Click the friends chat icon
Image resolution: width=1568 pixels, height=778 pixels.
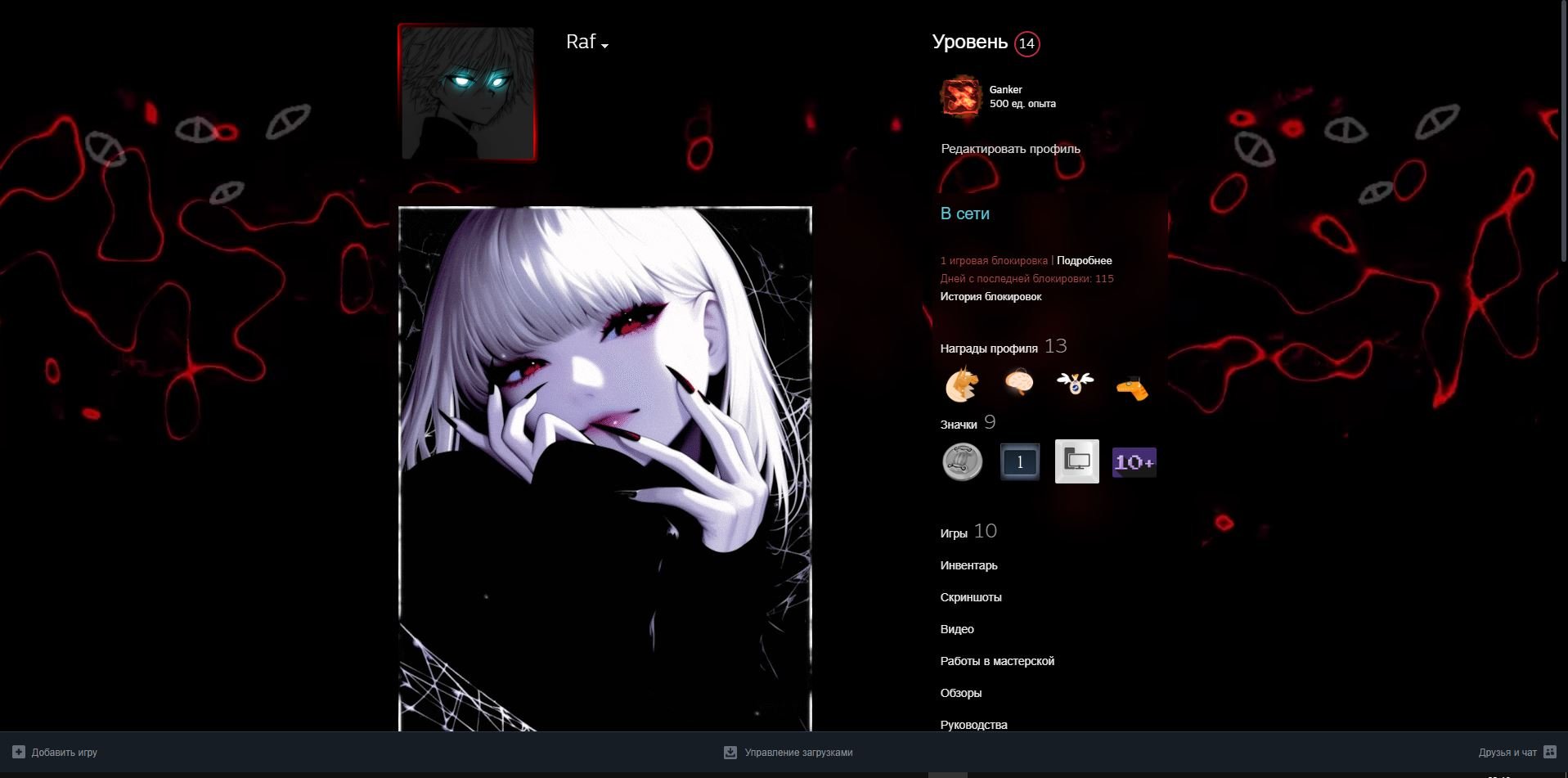click(1550, 752)
